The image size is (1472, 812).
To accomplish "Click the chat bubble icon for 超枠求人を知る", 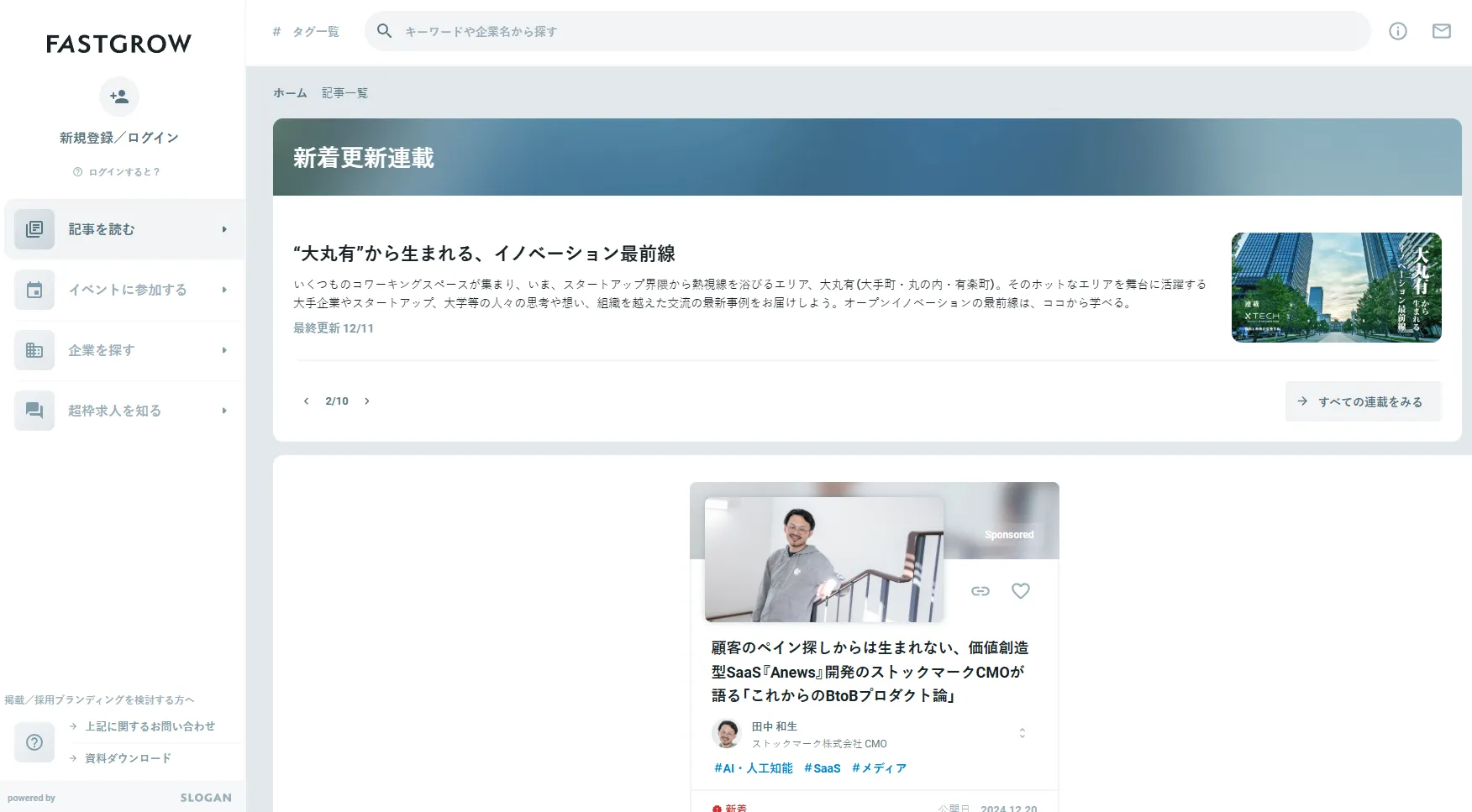I will pyautogui.click(x=34, y=411).
